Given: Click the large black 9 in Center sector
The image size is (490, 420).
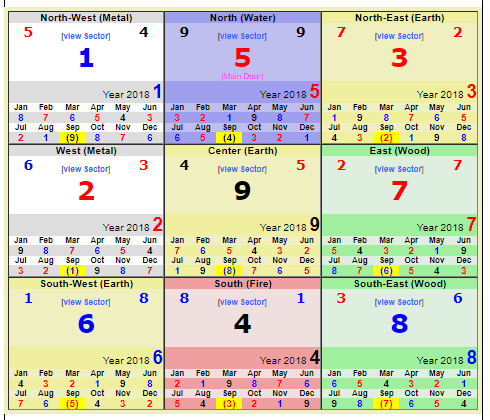Looking at the screenshot, I should coord(242,191).
